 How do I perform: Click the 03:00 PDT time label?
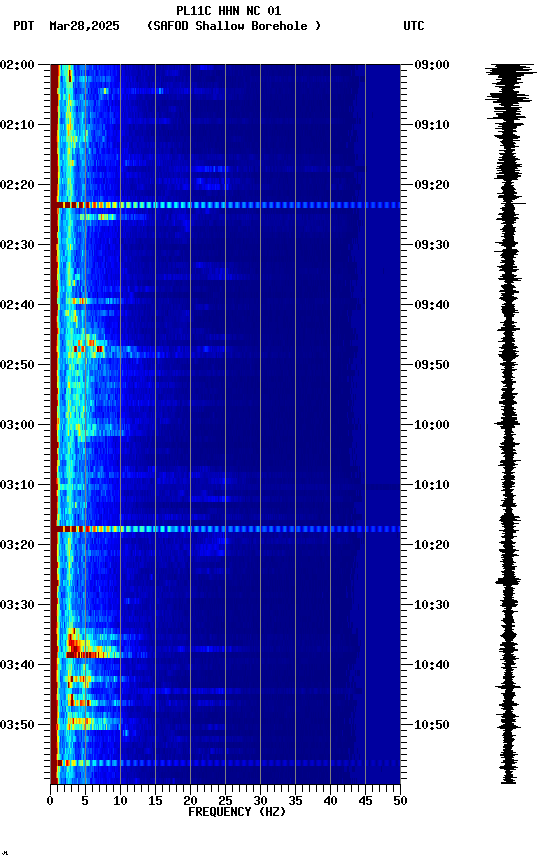17,425
